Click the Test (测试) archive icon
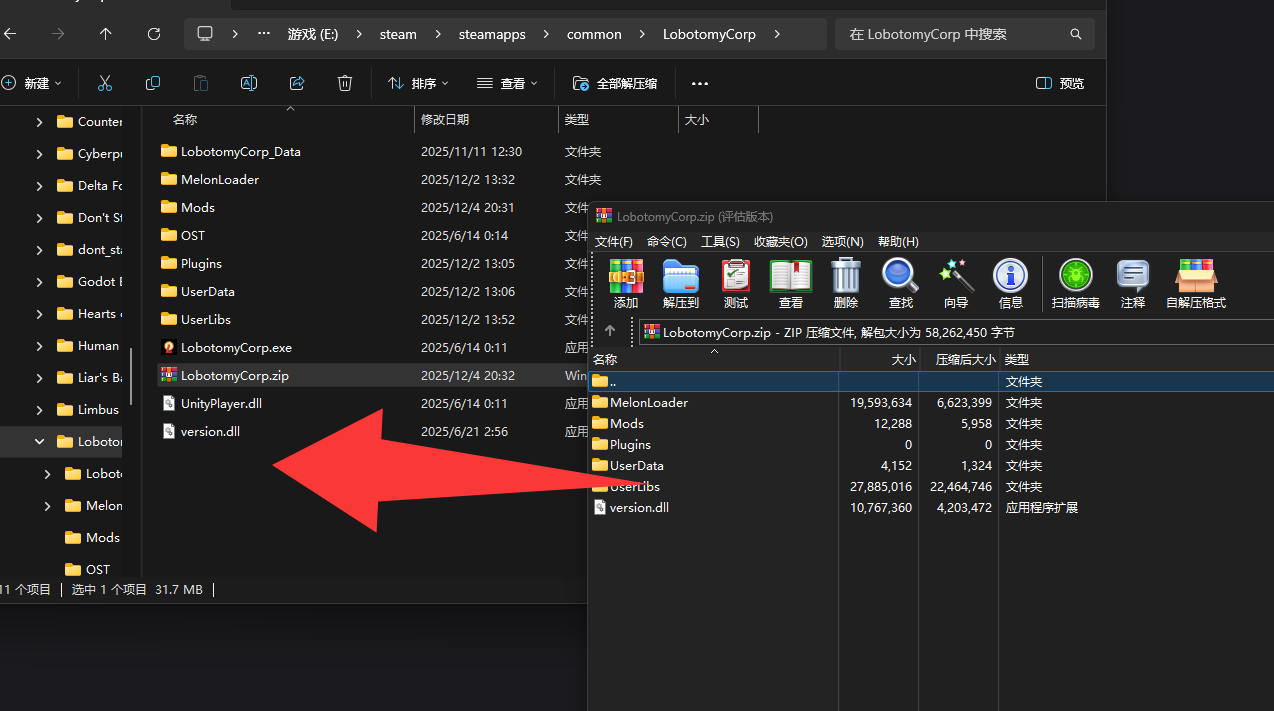The width and height of the screenshot is (1274, 711). pyautogui.click(x=735, y=283)
